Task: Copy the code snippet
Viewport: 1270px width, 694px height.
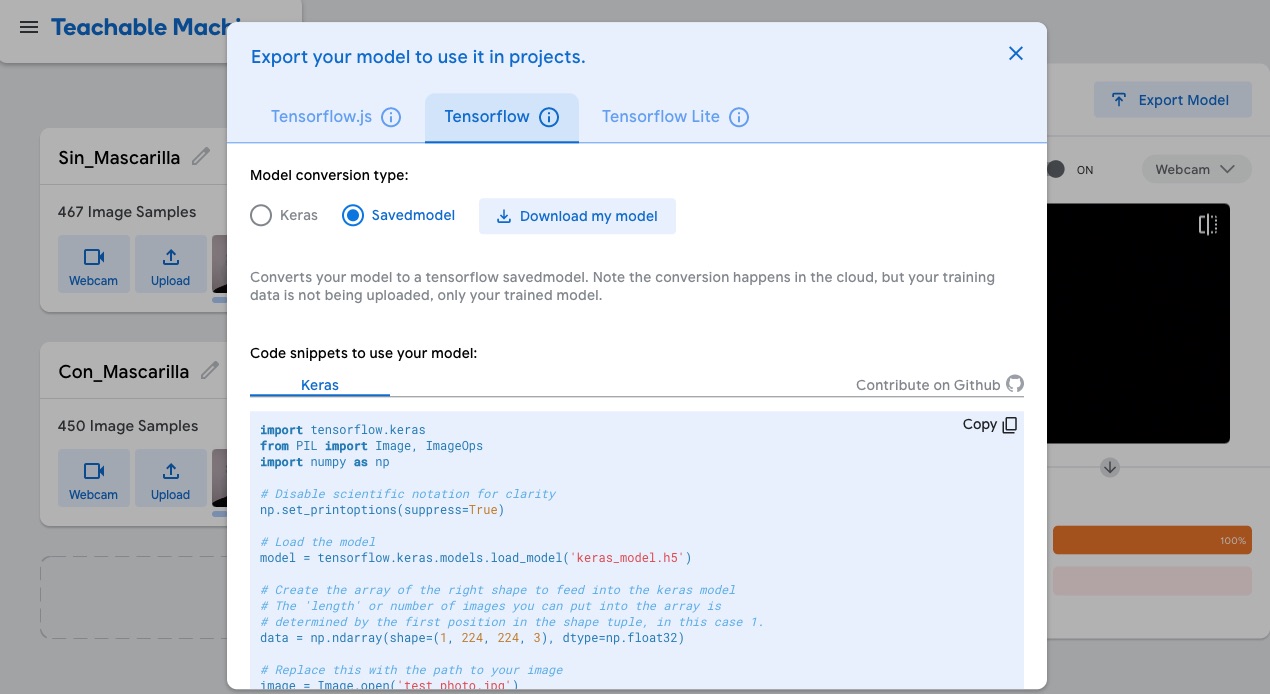Action: pos(990,424)
